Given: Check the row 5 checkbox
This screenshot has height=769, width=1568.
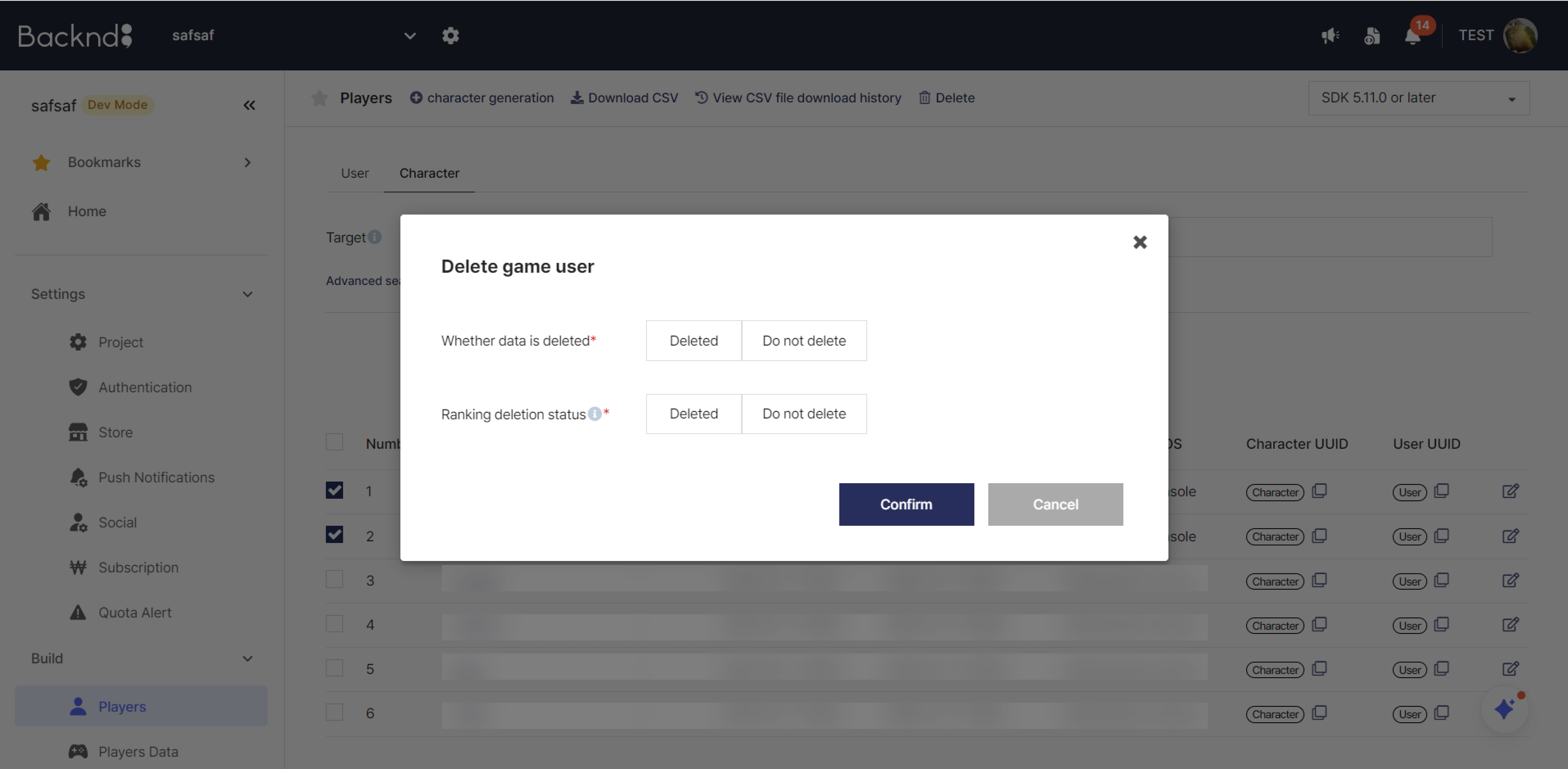Looking at the screenshot, I should pyautogui.click(x=334, y=668).
